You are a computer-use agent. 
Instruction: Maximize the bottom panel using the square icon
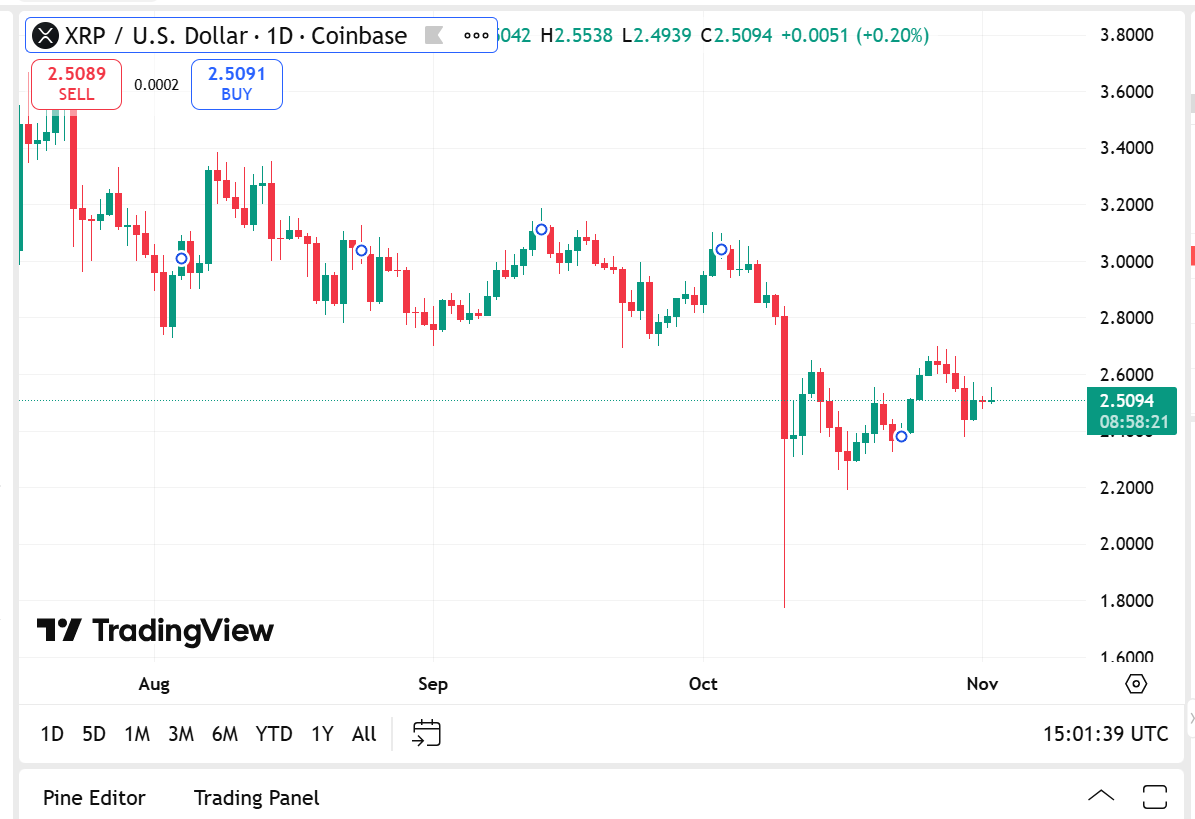point(1155,797)
